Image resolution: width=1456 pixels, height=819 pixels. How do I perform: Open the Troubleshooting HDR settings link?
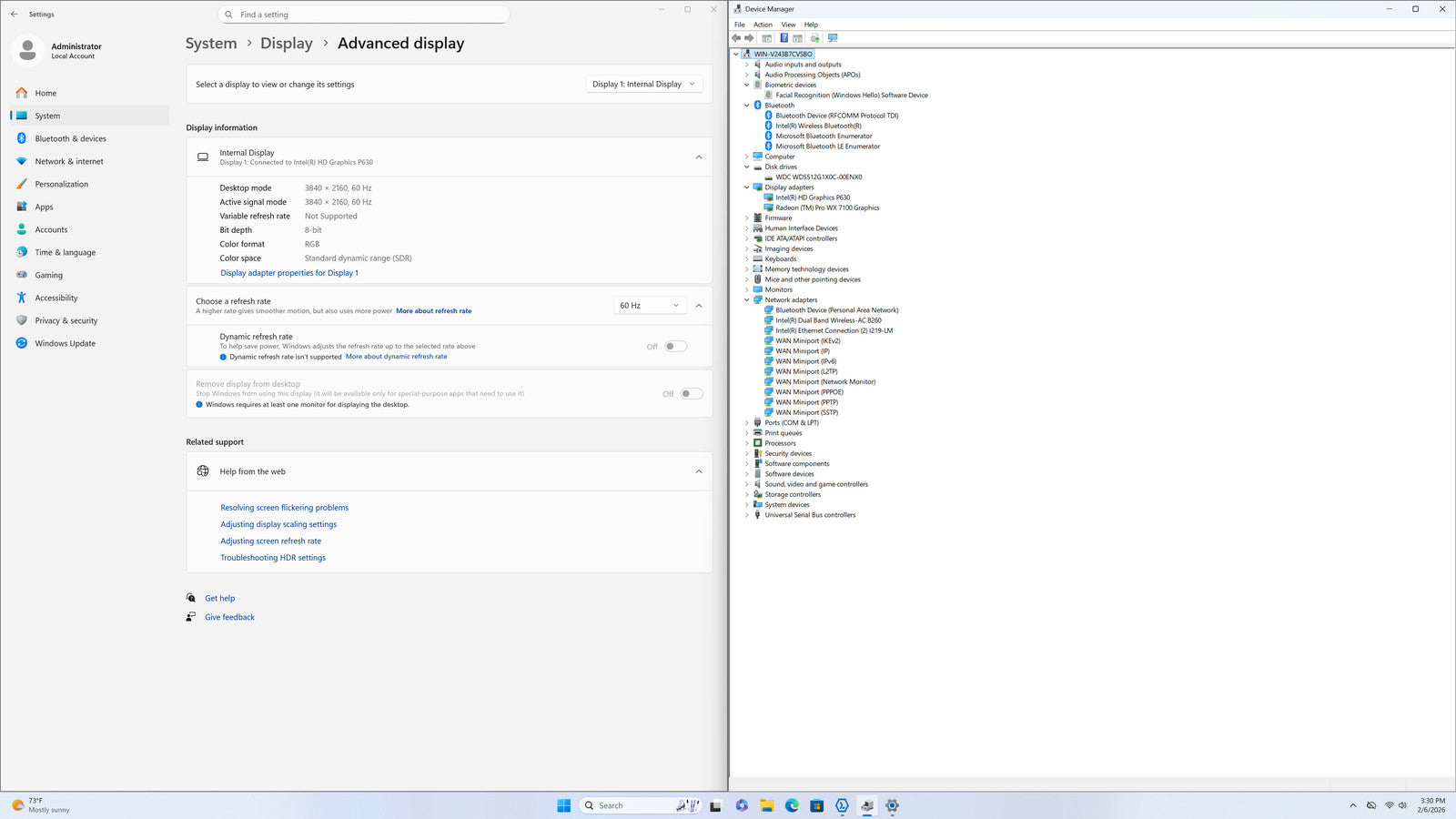272,558
